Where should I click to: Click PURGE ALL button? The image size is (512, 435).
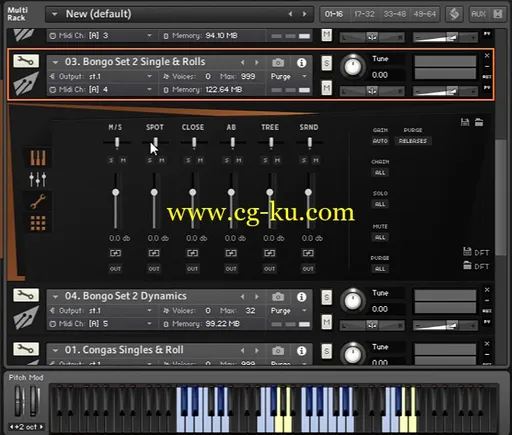[x=380, y=269]
